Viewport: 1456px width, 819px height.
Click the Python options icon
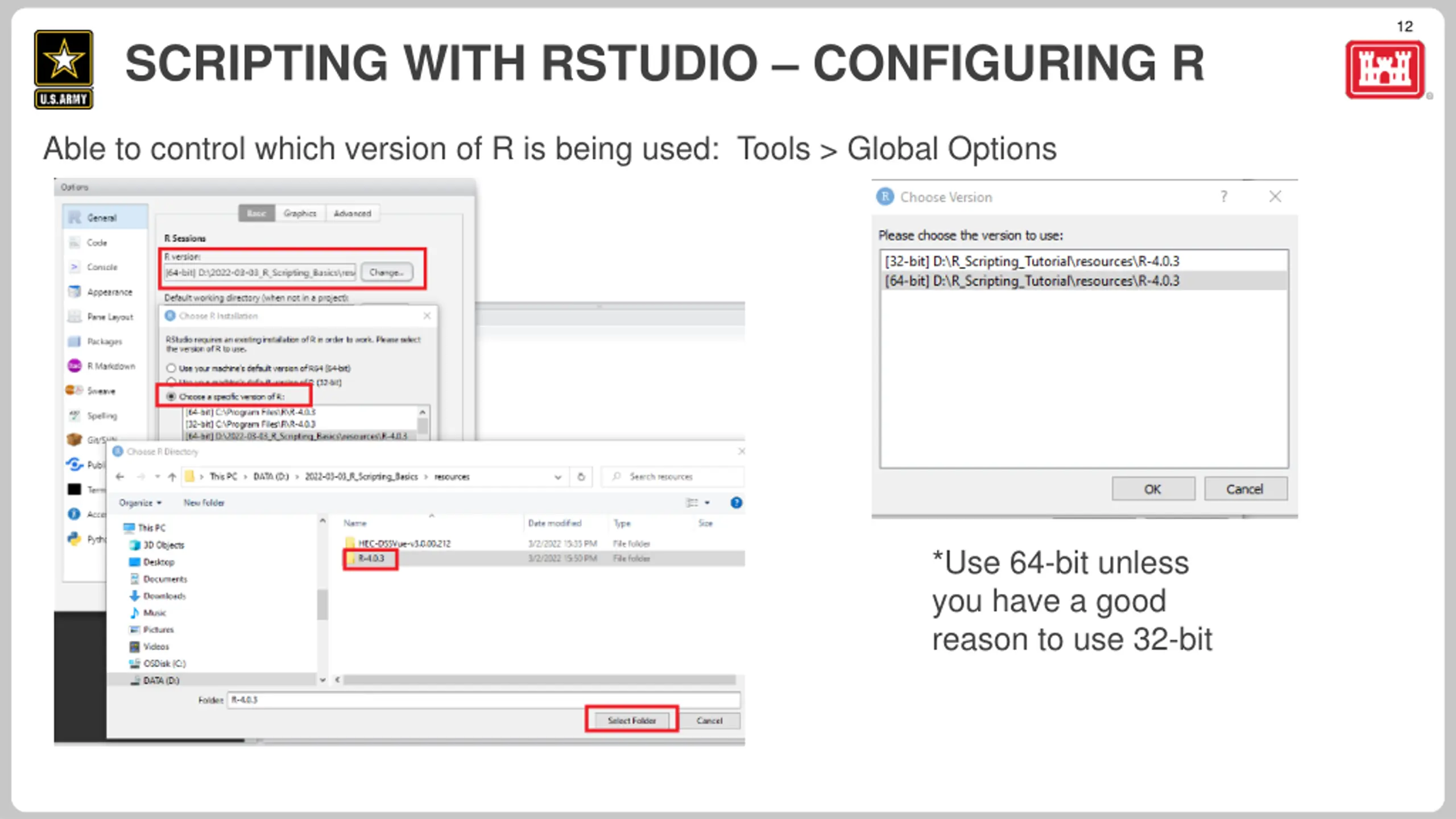(x=75, y=538)
